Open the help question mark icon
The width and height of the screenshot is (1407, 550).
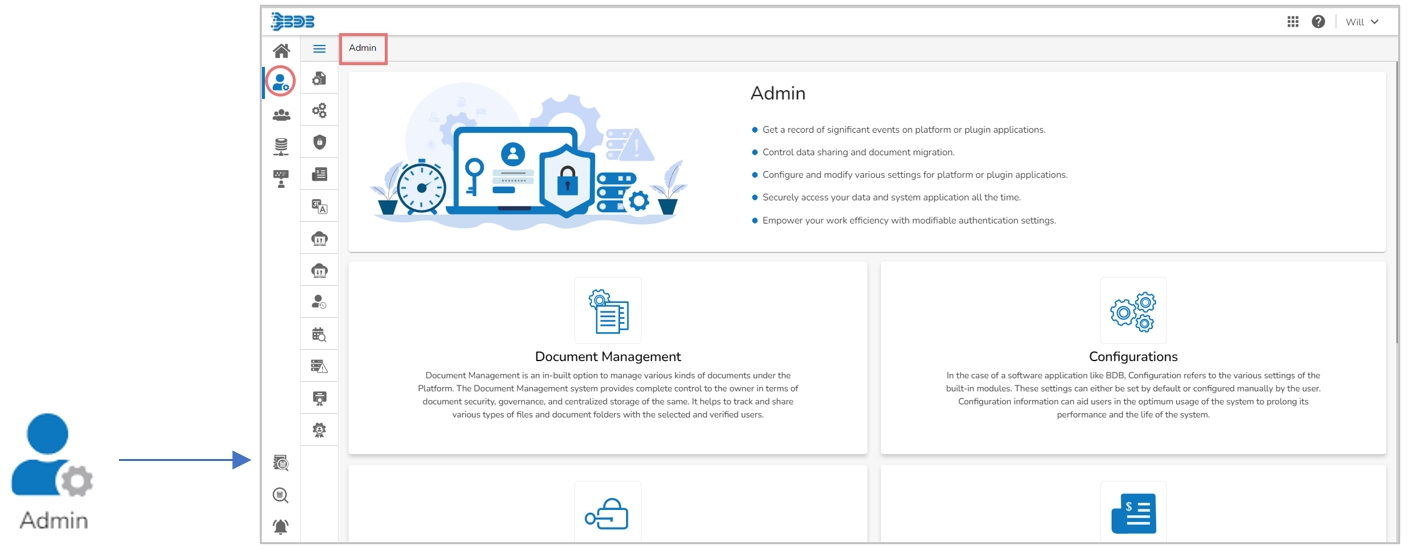tap(1318, 21)
